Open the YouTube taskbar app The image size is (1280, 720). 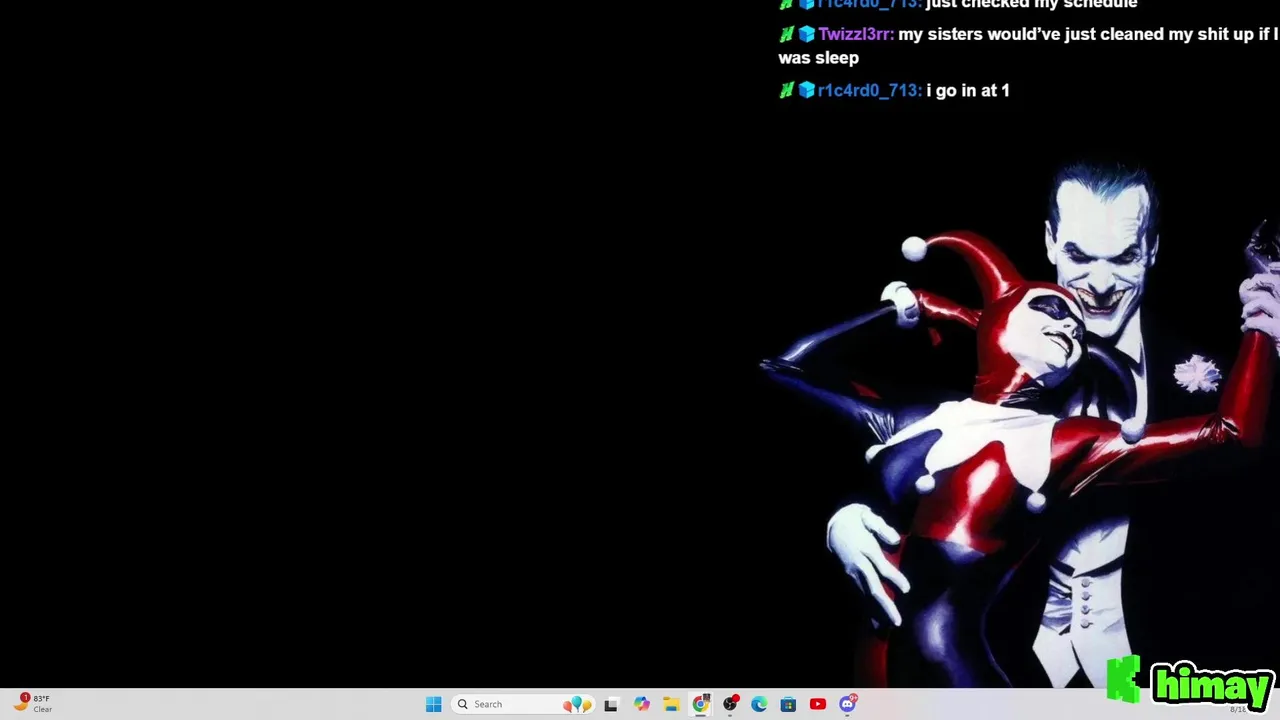(x=818, y=704)
